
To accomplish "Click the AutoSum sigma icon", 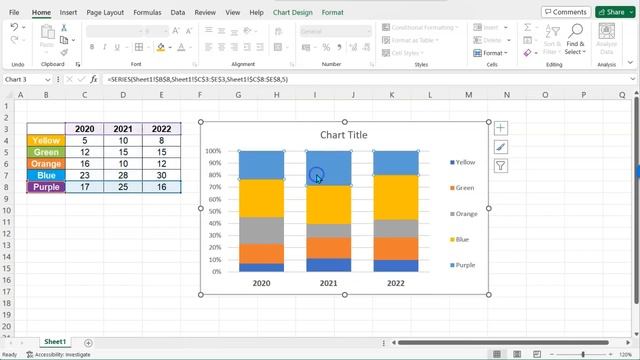I will (x=527, y=27).
